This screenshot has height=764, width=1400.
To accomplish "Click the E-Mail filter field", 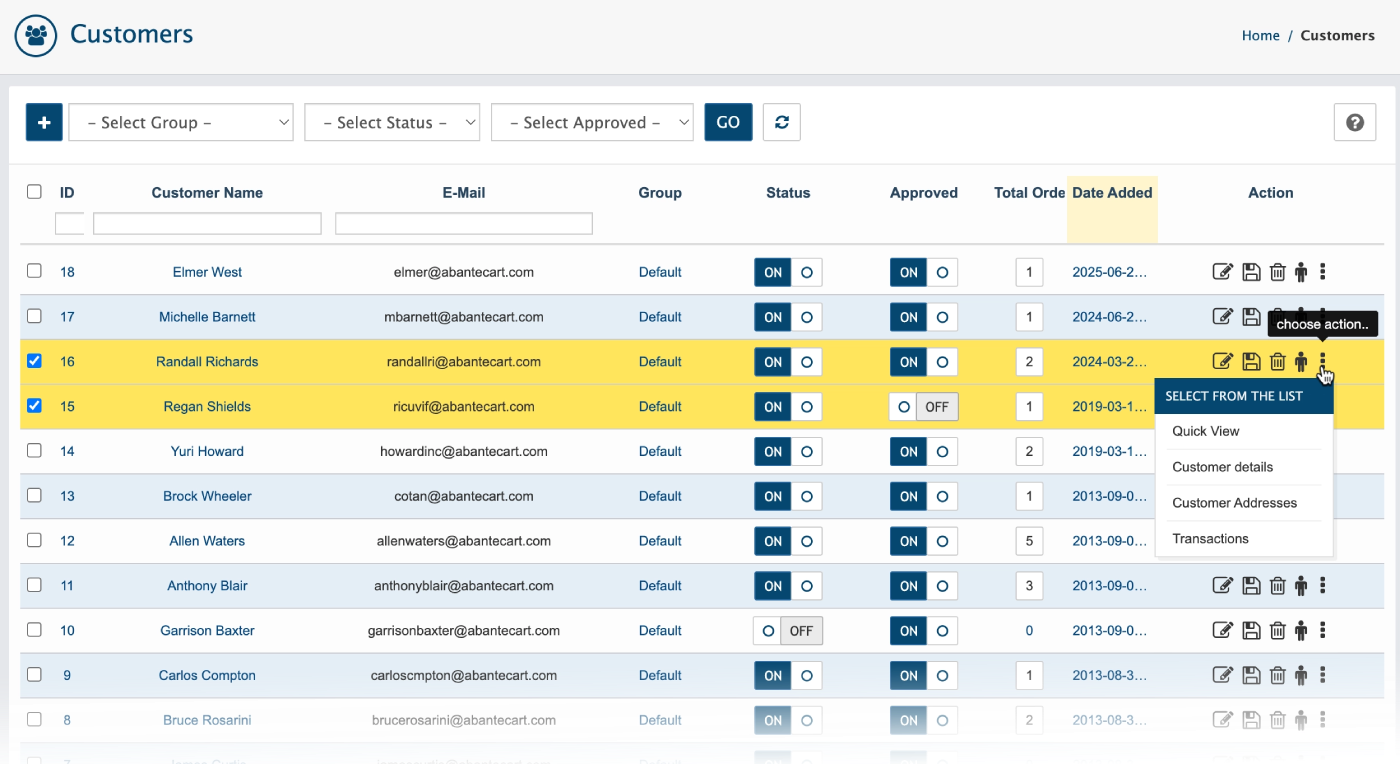I will click(x=464, y=223).
